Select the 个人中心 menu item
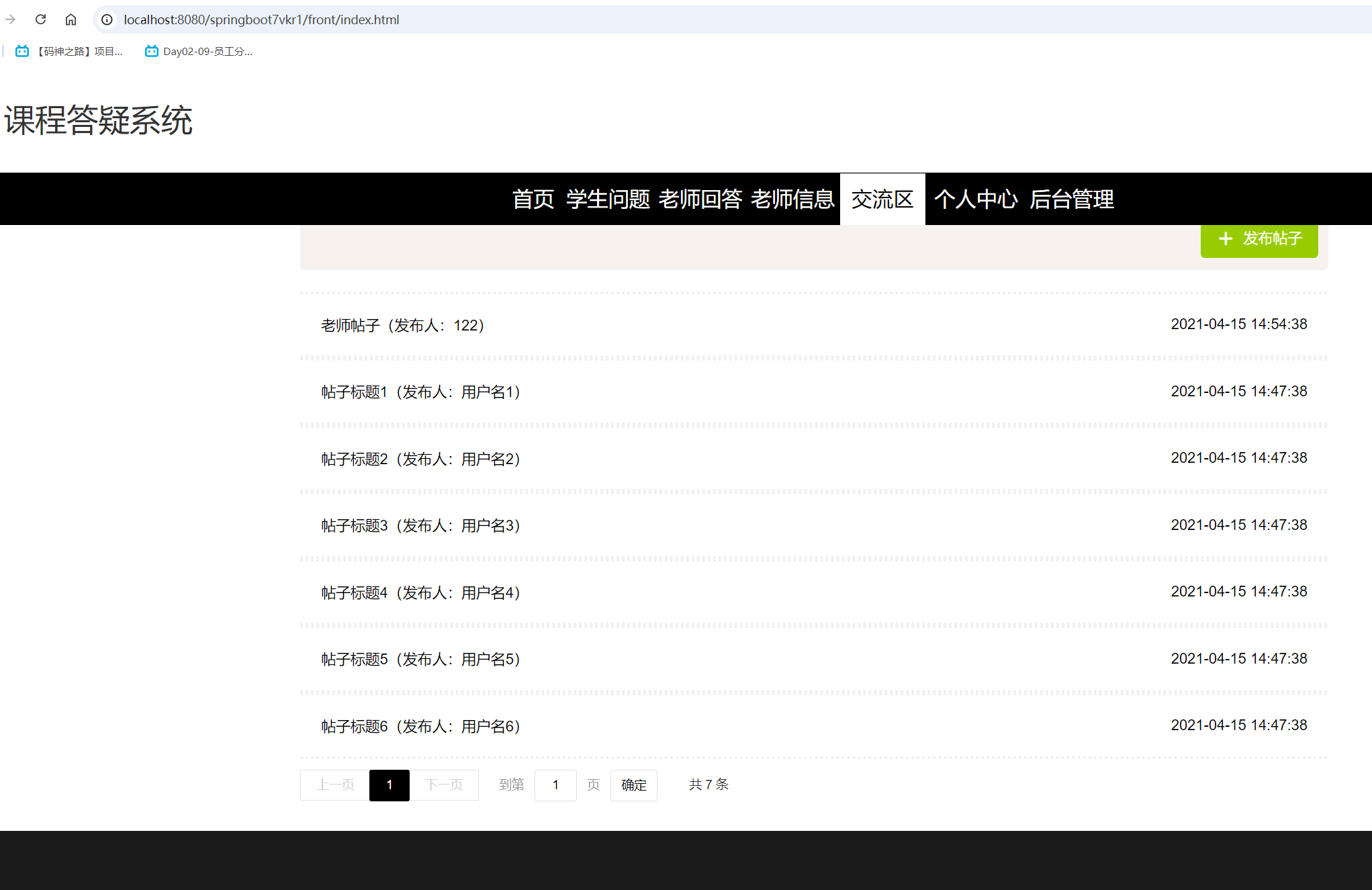This screenshot has height=890, width=1372. 976,199
